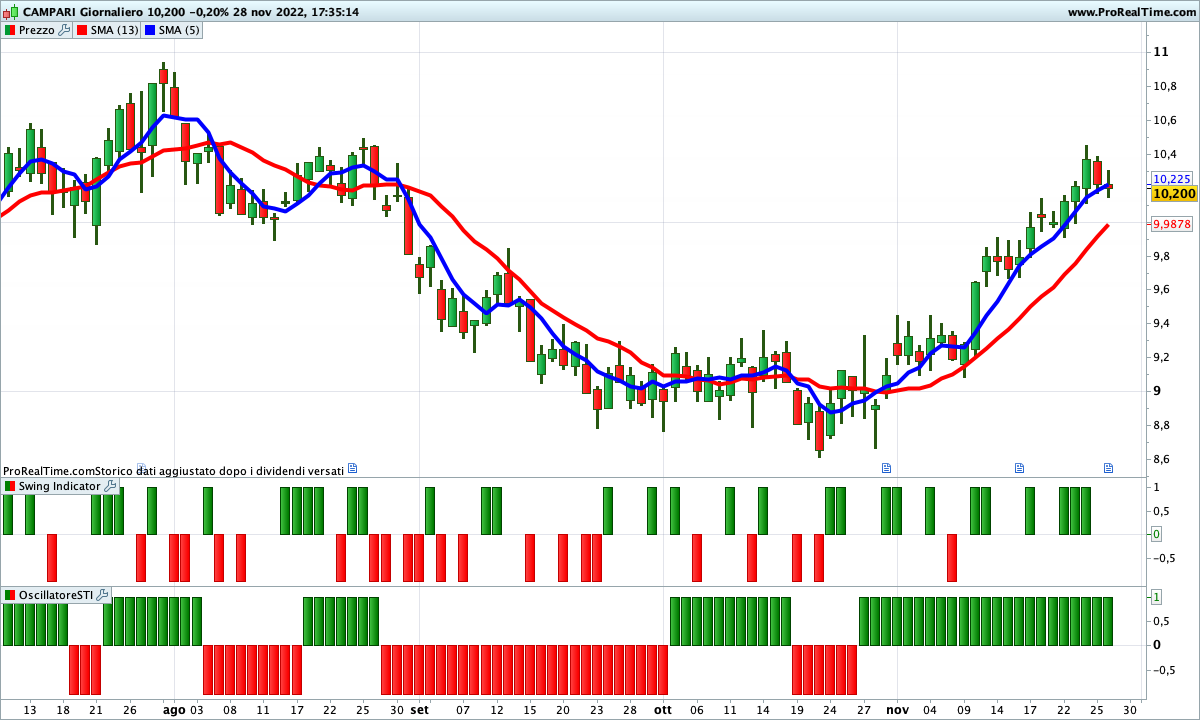Image resolution: width=1200 pixels, height=720 pixels.
Task: Select the Prezzo legend label
Action: (37, 30)
